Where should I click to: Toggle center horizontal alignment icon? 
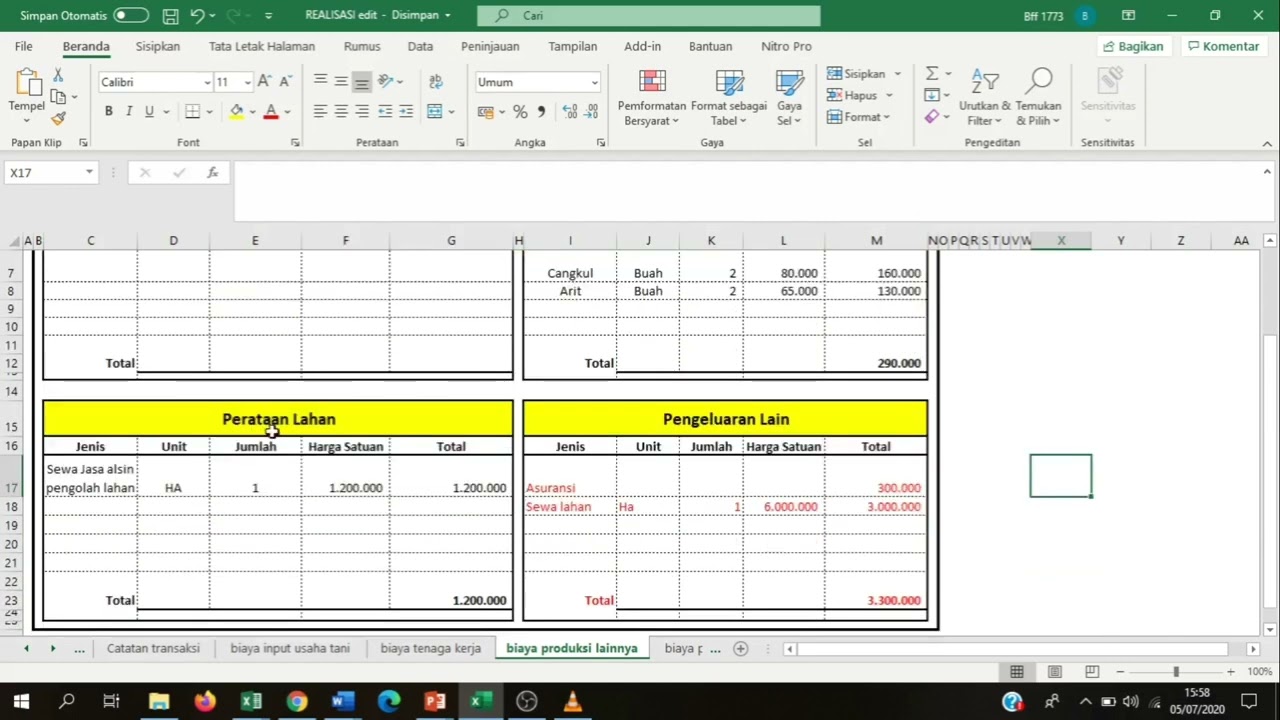tap(341, 112)
